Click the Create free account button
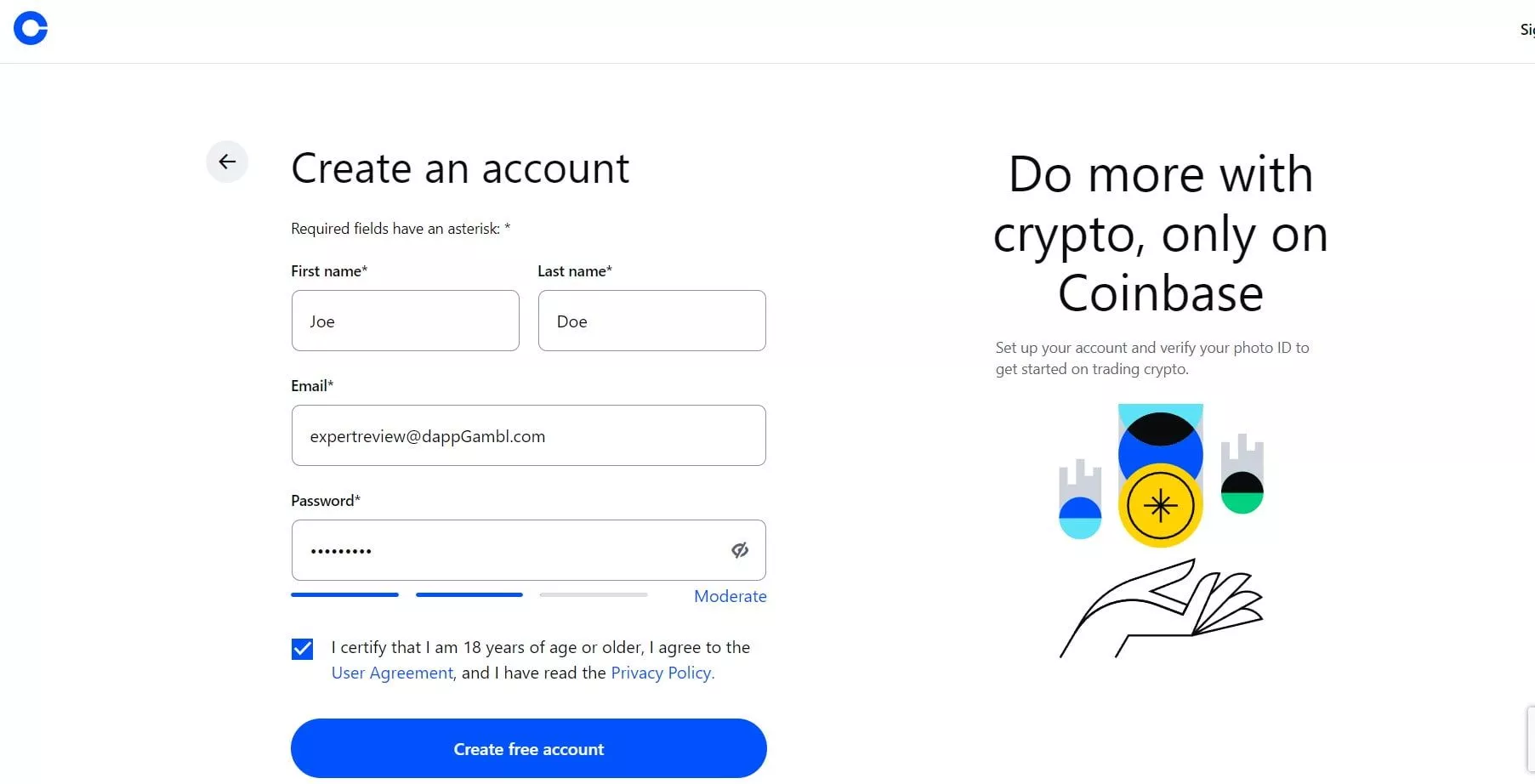Viewport: 1535px width, 784px height. [529, 748]
